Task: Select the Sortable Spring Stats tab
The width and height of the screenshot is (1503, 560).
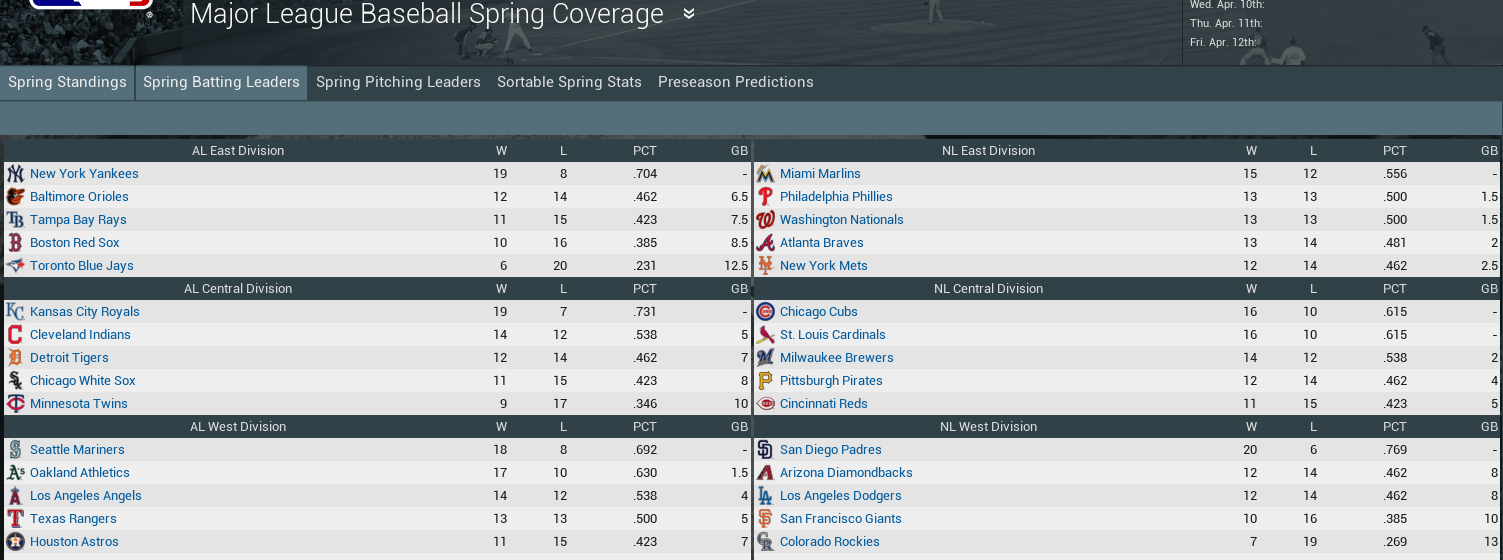Action: coord(569,82)
